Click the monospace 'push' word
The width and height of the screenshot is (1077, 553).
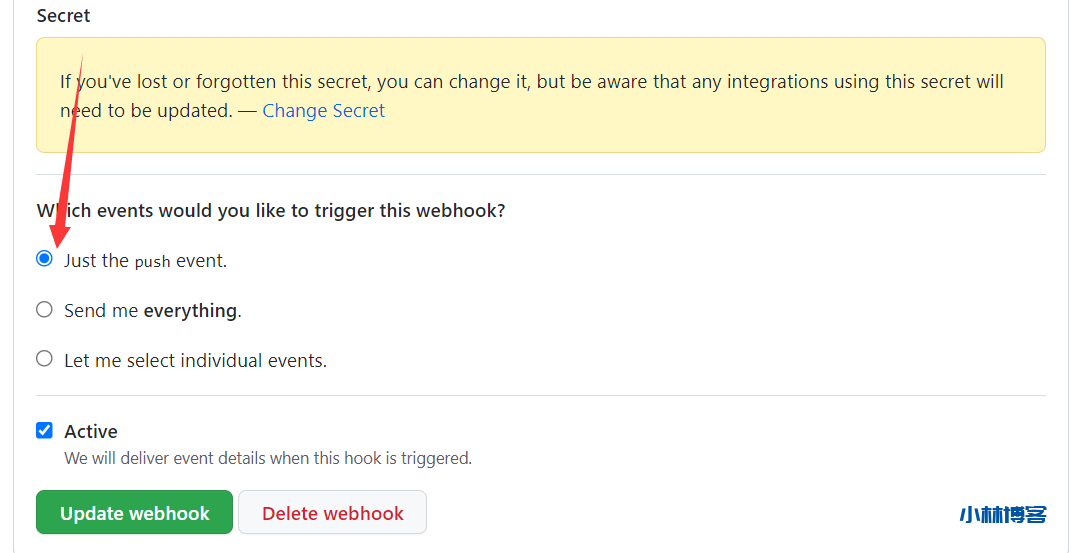(153, 262)
